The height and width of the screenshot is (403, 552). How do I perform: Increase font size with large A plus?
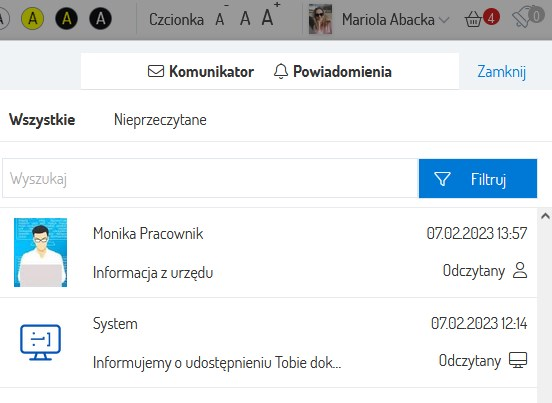click(270, 15)
